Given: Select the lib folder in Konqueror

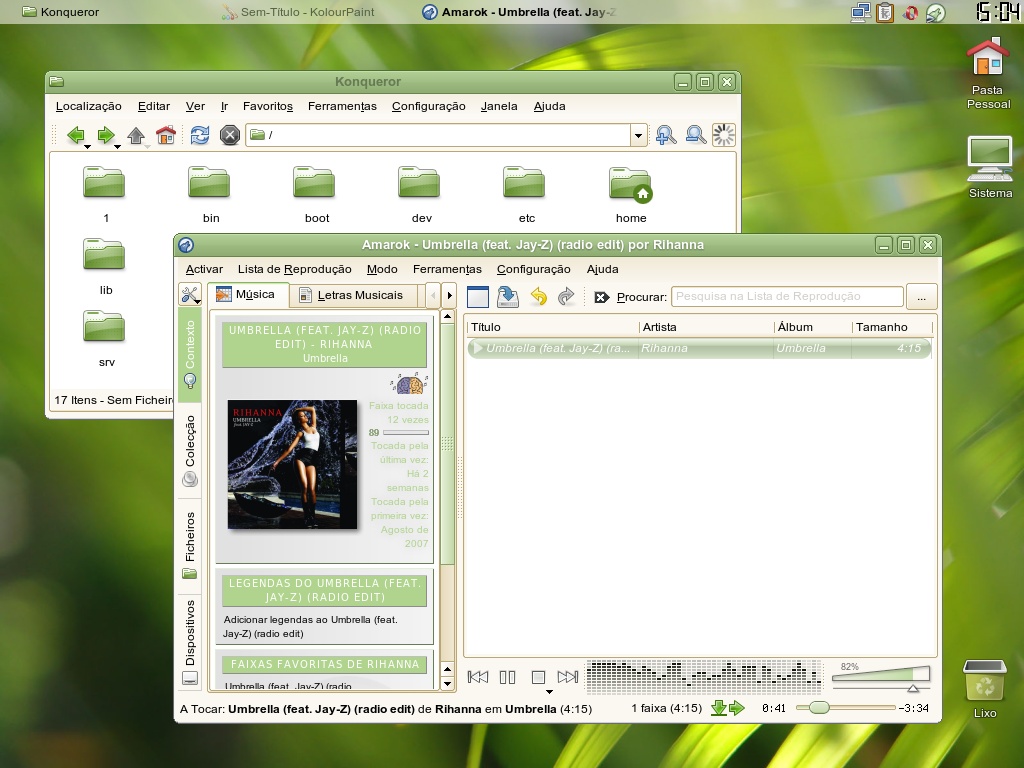Looking at the screenshot, I should [104, 265].
